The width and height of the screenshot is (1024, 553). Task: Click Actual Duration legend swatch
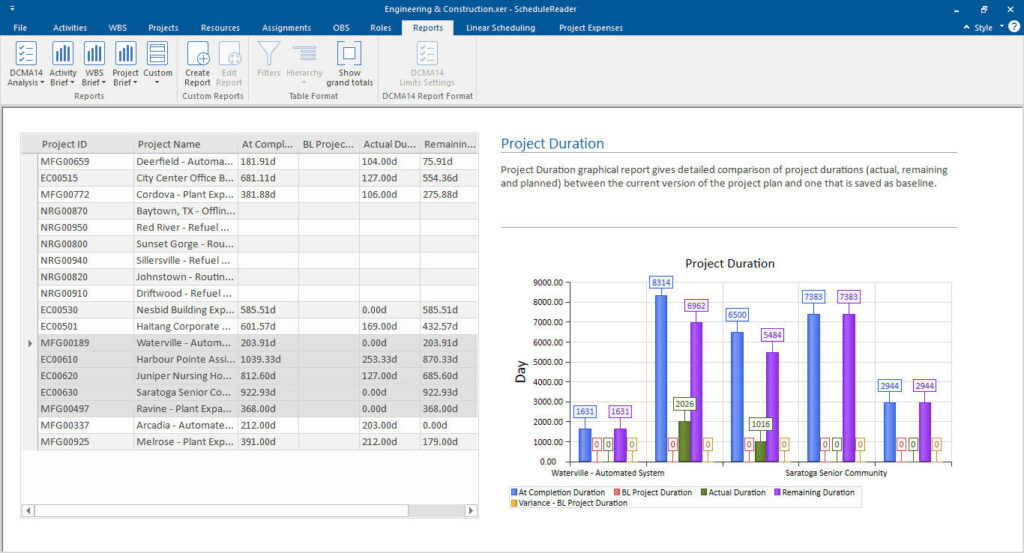tap(704, 492)
